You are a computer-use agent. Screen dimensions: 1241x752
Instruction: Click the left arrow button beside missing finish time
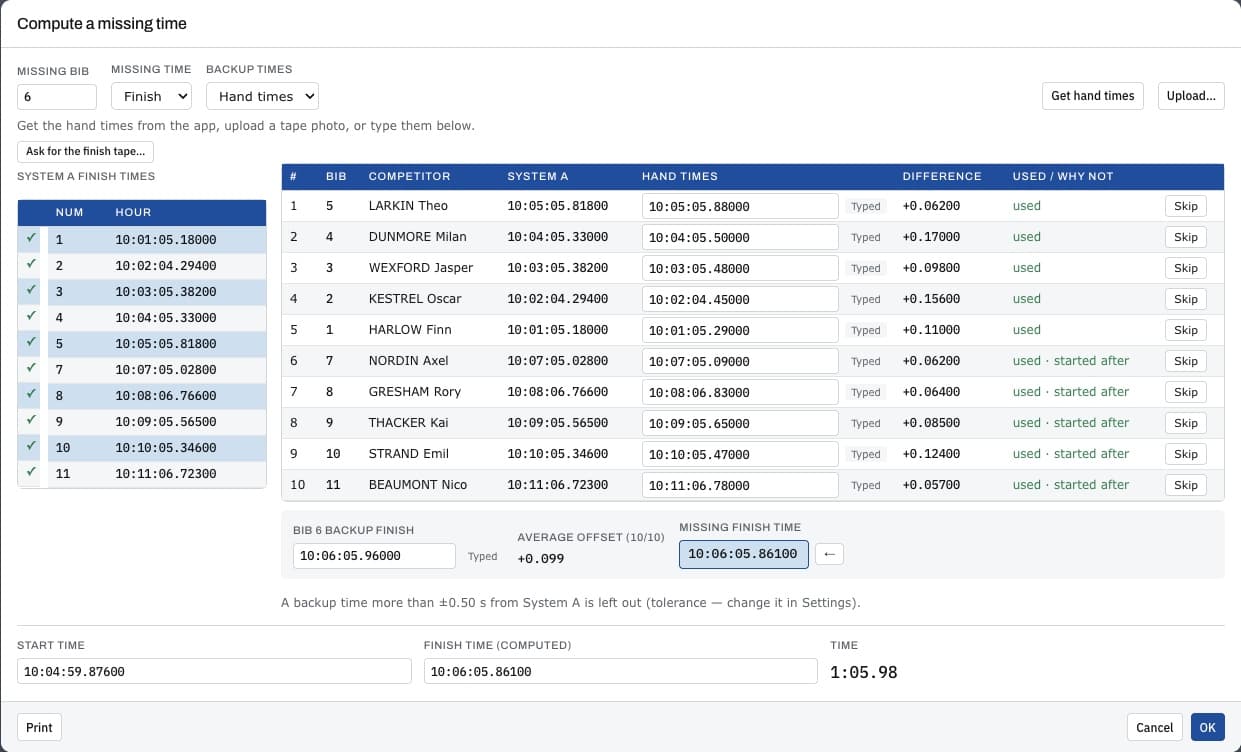[x=829, y=554]
